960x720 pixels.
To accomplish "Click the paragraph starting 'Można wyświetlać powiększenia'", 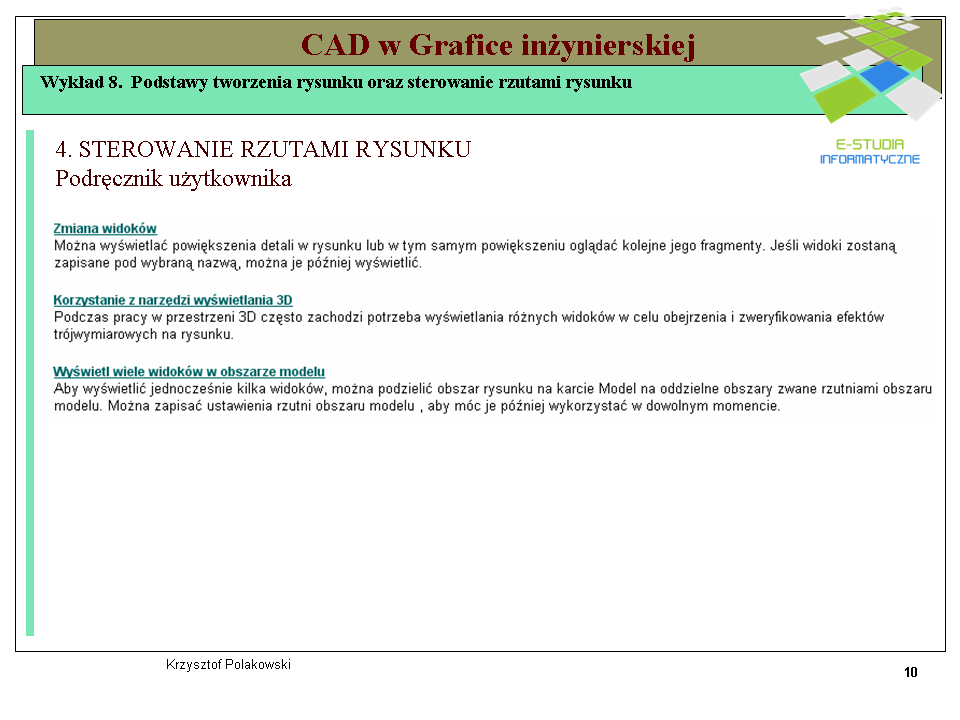I will (x=475, y=254).
